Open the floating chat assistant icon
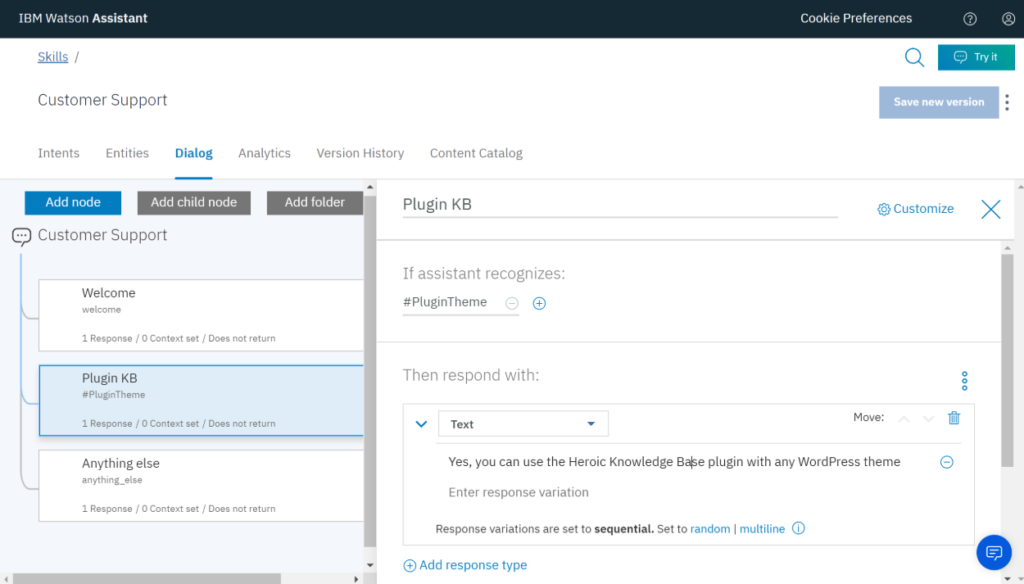 coord(993,552)
